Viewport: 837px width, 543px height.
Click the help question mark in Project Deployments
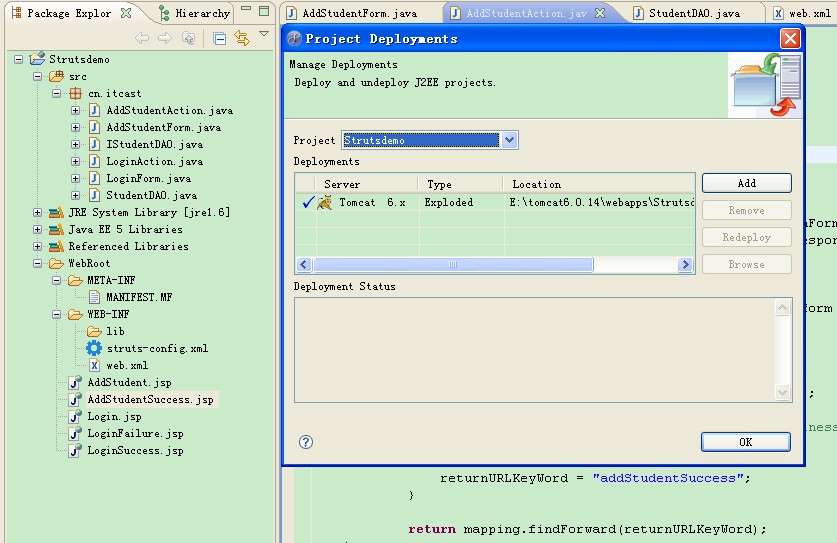(x=306, y=442)
